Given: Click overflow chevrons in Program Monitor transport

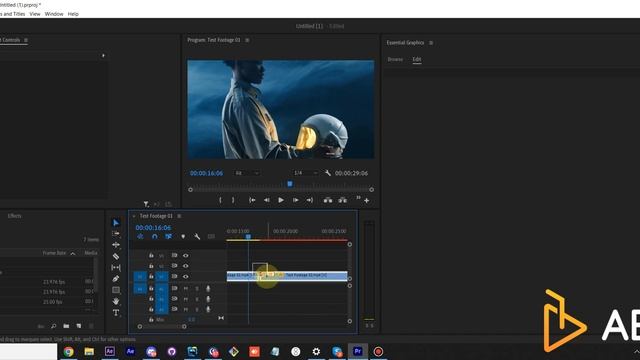Looking at the screenshot, I should click(358, 198).
